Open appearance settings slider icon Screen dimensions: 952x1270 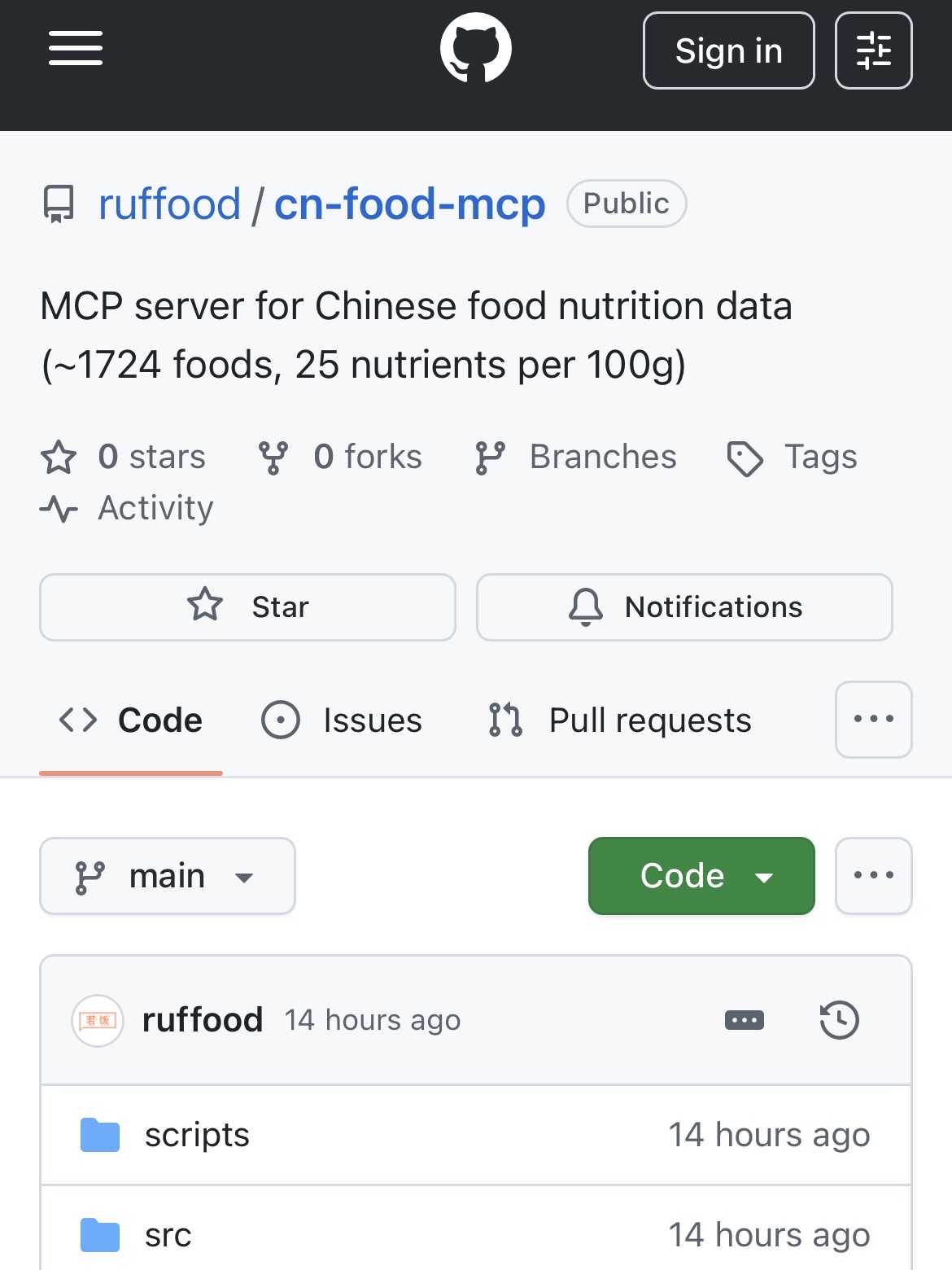point(873,50)
